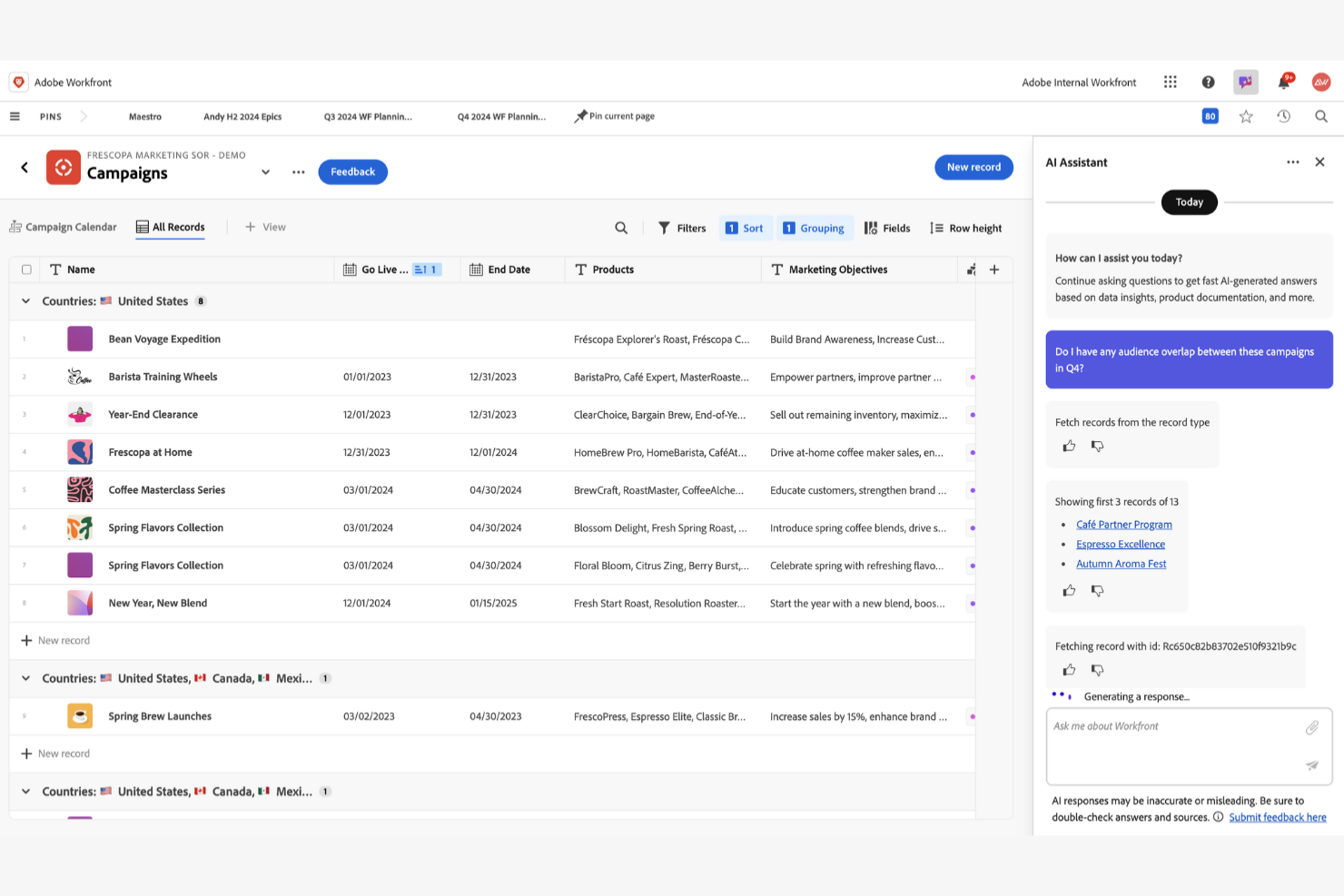Viewport: 1344px width, 896px height.
Task: Open the Campaigns view dropdown chevron
Action: tap(265, 172)
